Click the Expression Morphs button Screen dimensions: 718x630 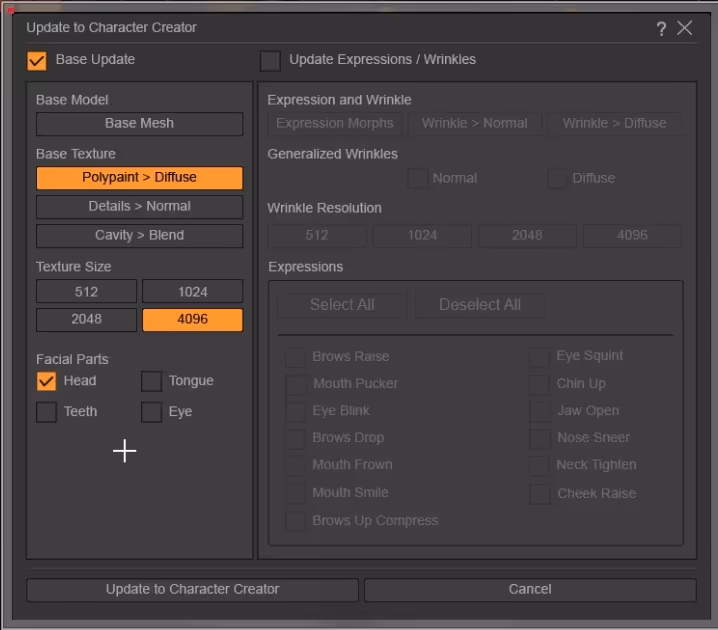[335, 124]
